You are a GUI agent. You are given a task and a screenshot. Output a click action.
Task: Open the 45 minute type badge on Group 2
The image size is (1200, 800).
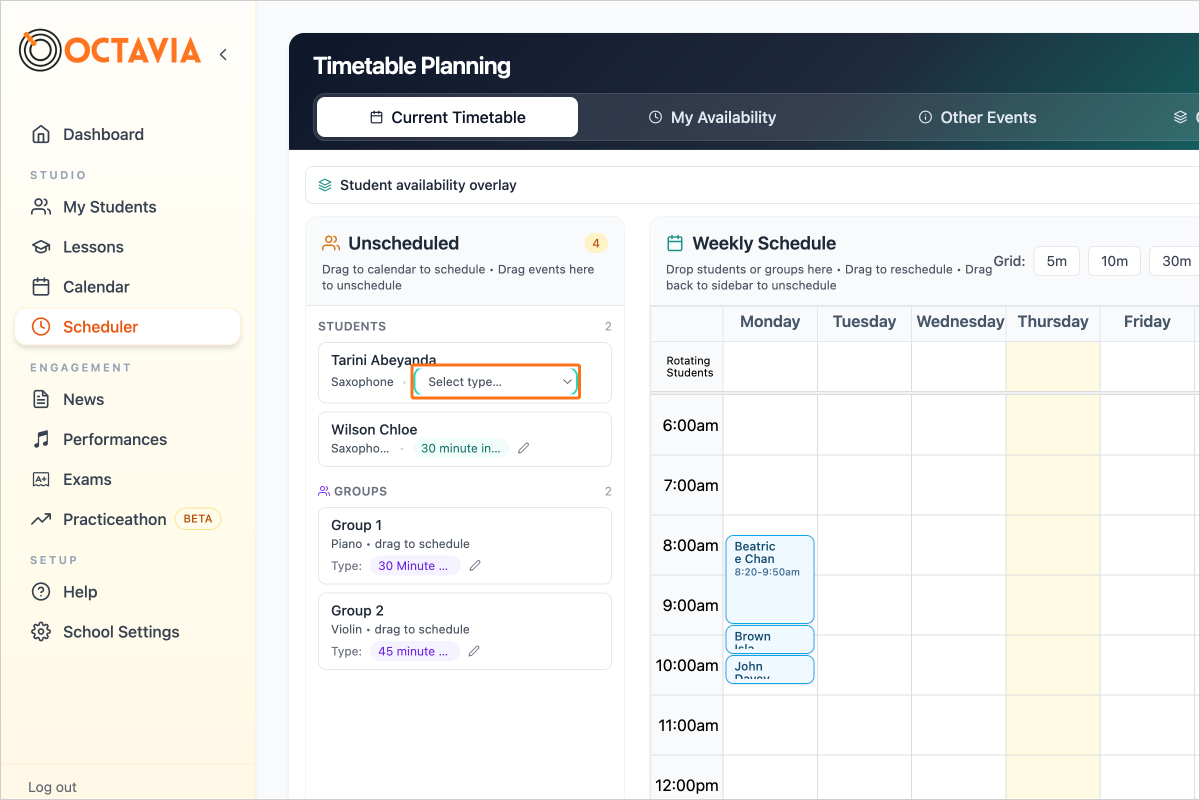tap(415, 651)
